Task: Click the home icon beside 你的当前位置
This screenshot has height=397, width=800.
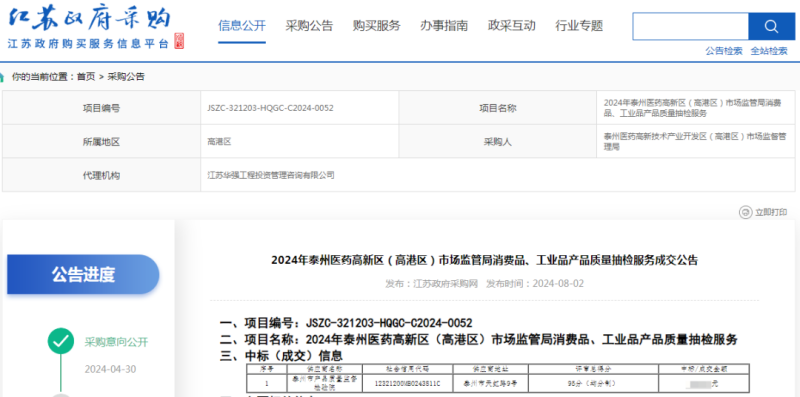Action: (2, 77)
